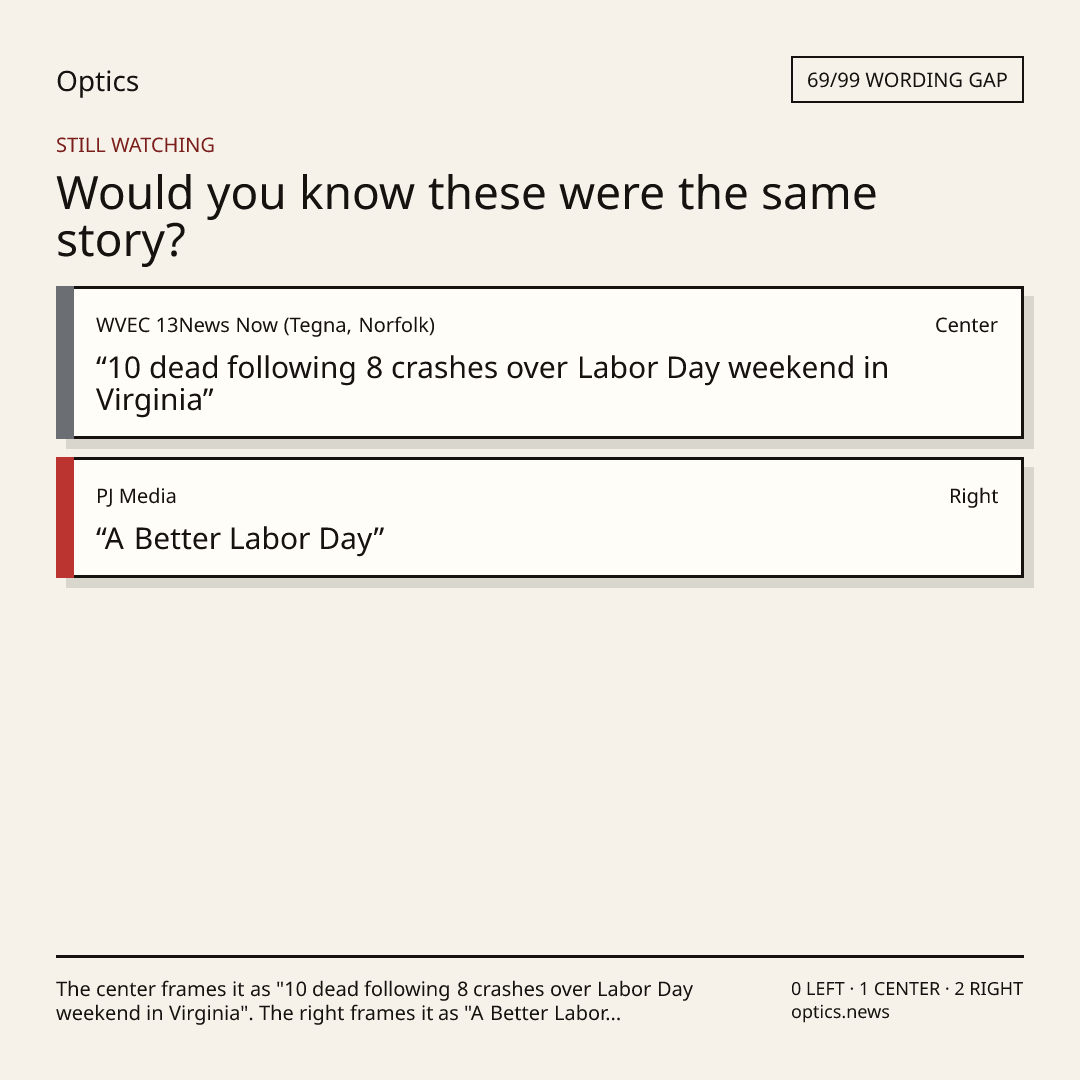Click the red right-leaning color bar
The height and width of the screenshot is (1080, 1080).
(65, 517)
